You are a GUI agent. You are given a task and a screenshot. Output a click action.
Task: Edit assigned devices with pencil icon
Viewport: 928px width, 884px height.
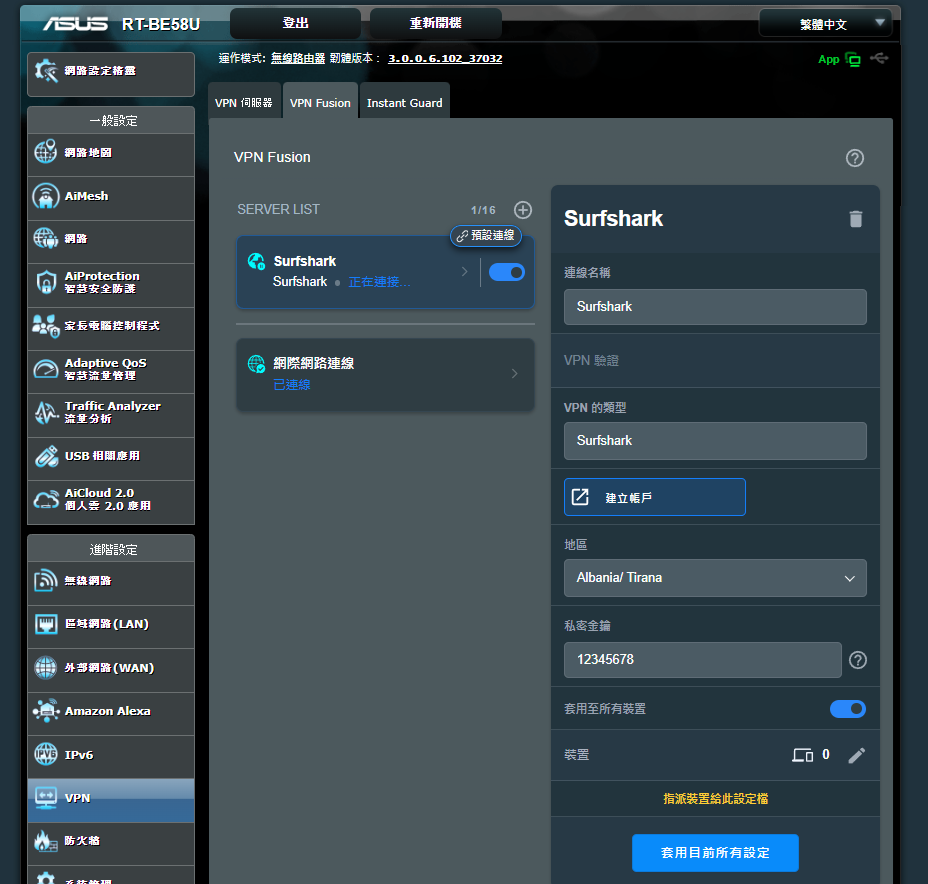click(x=856, y=755)
